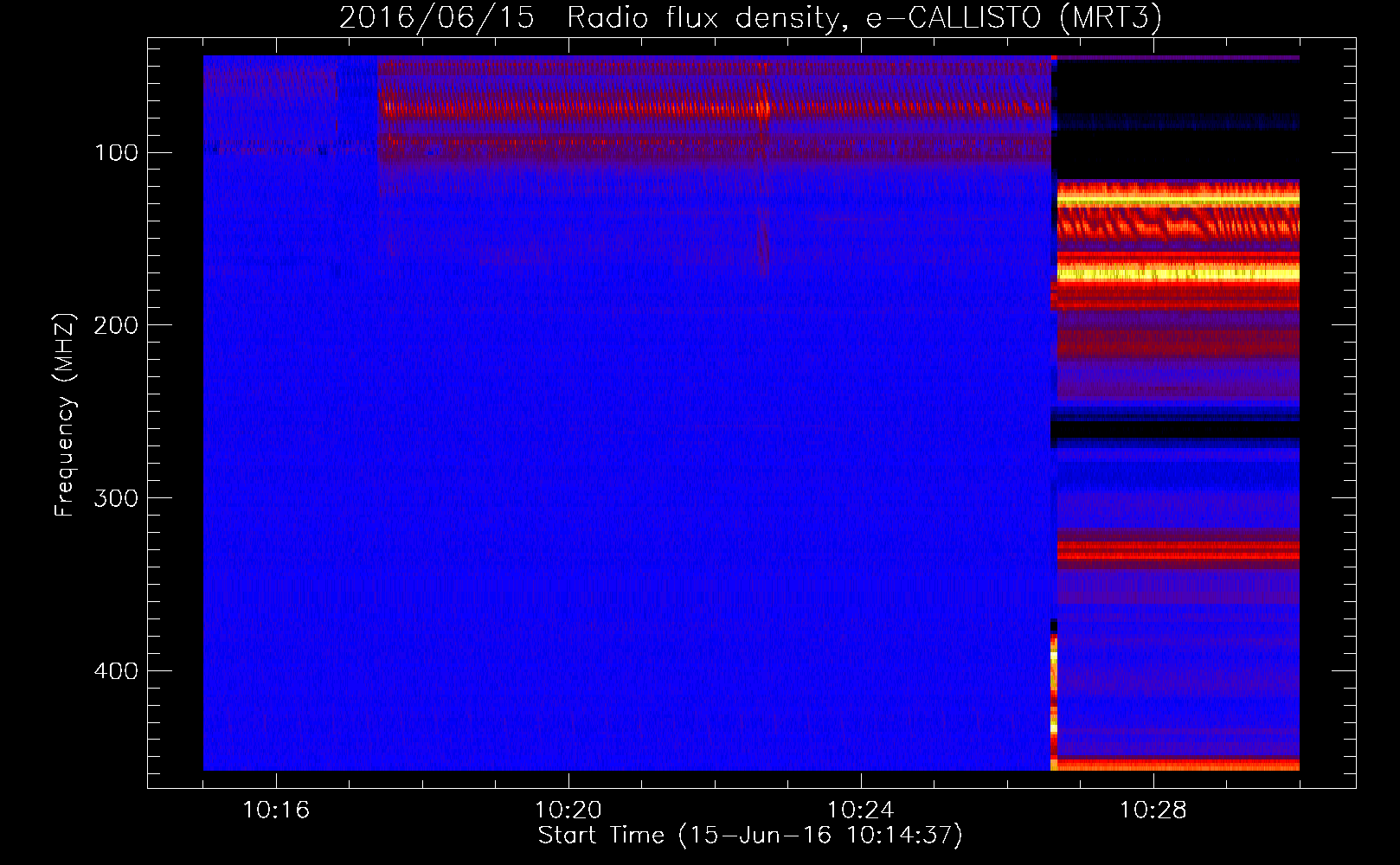Click the 'Start Time (15-Jun-16 10:14:37)' axis label
The height and width of the screenshot is (865, 1400).
[x=750, y=836]
